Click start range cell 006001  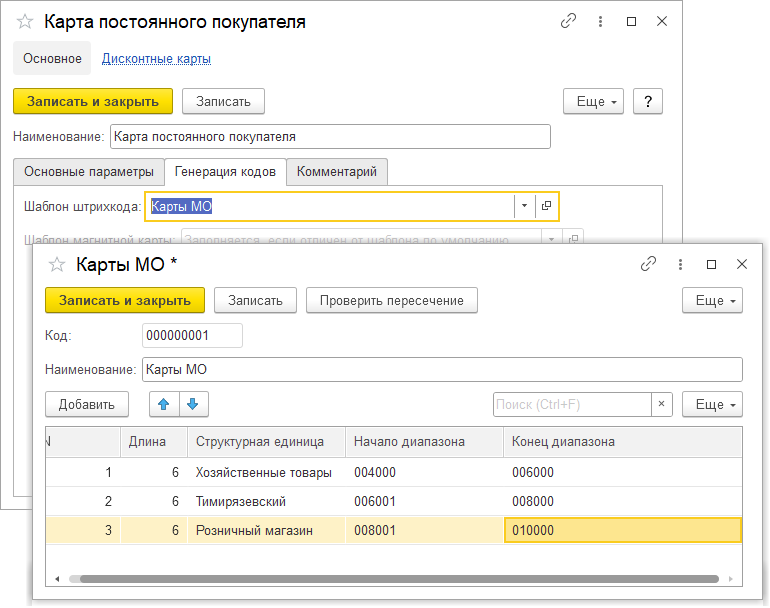(x=424, y=501)
